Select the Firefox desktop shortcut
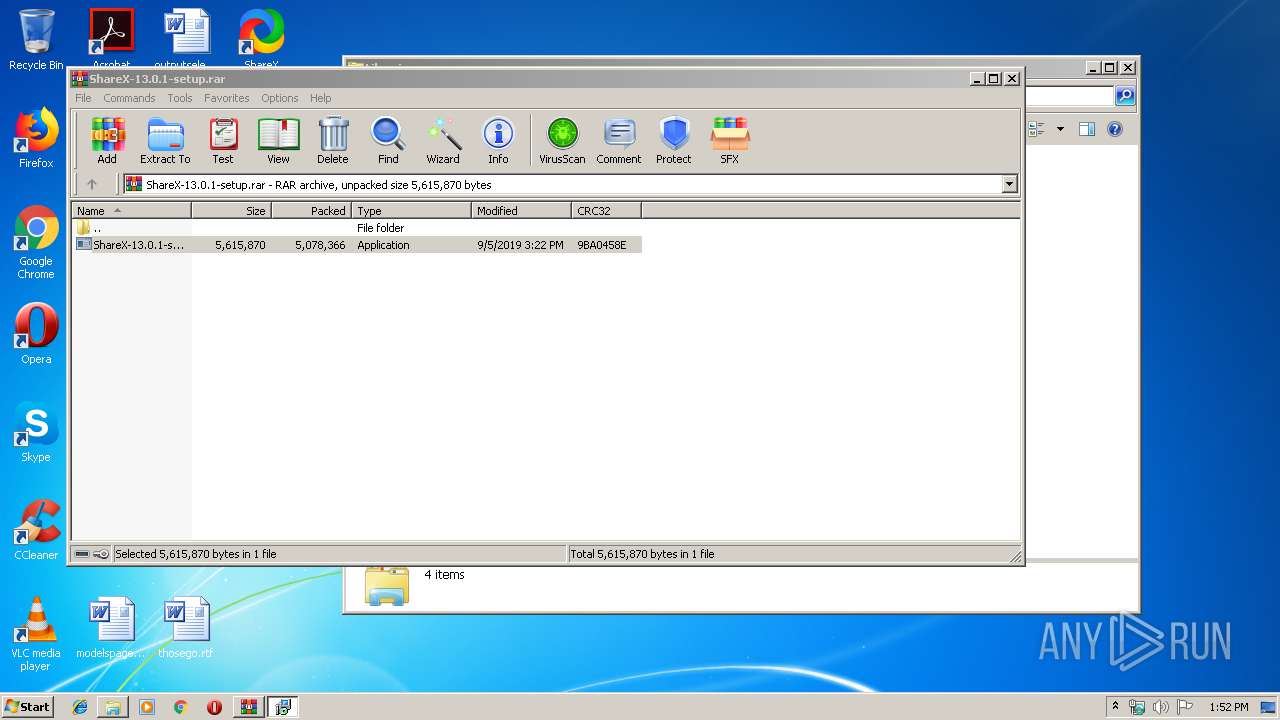This screenshot has height=720, width=1280. click(x=36, y=138)
